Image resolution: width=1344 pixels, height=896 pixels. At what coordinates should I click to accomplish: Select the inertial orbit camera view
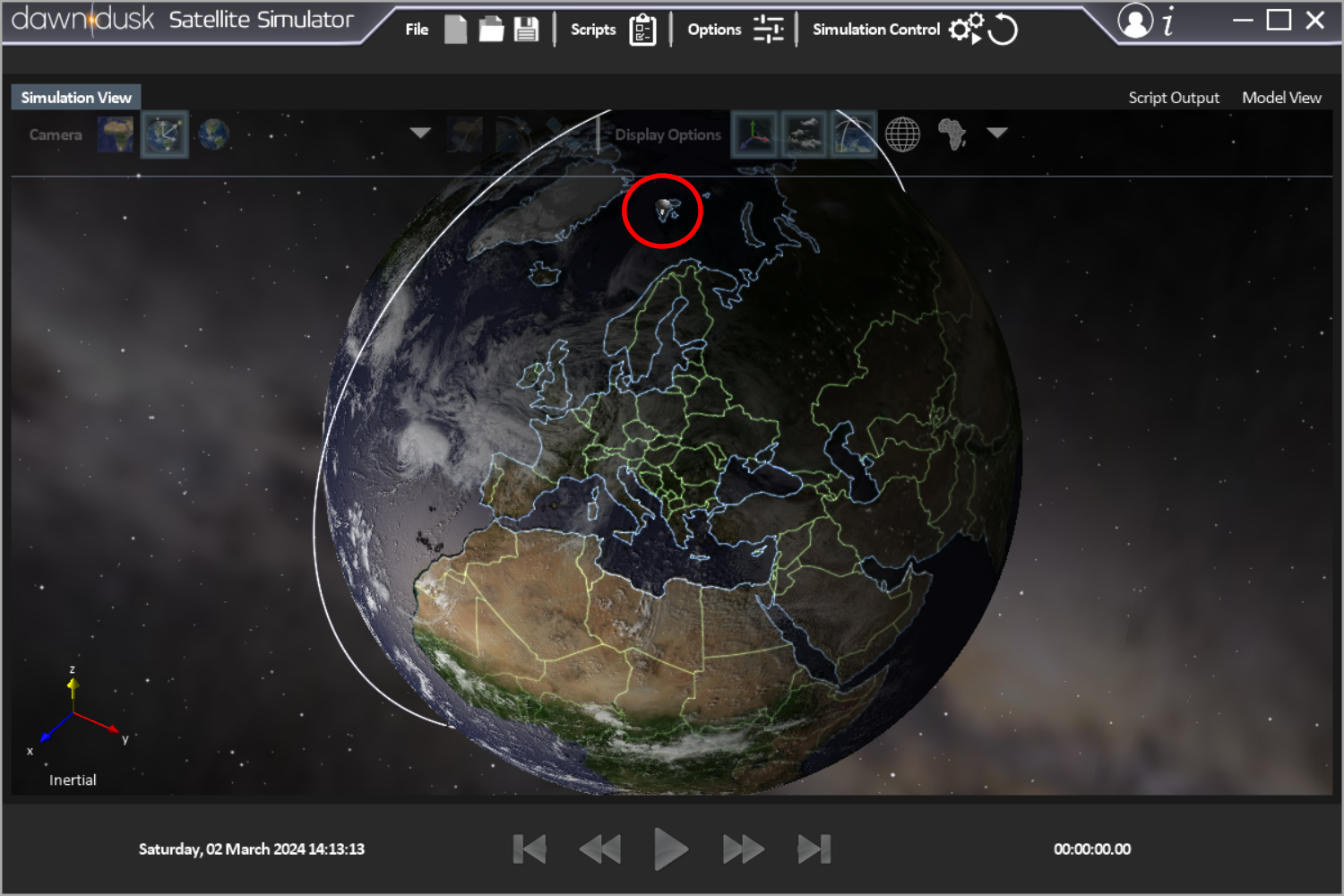coord(165,134)
